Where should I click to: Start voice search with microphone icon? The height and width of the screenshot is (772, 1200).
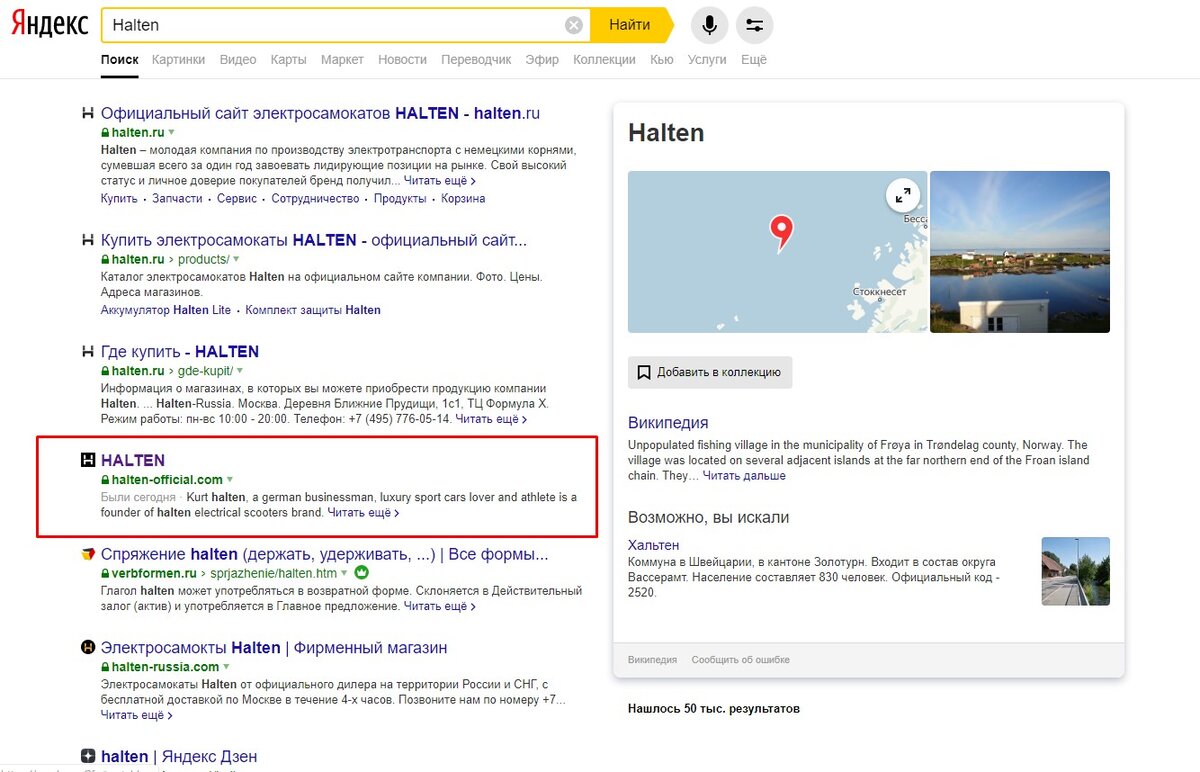710,25
